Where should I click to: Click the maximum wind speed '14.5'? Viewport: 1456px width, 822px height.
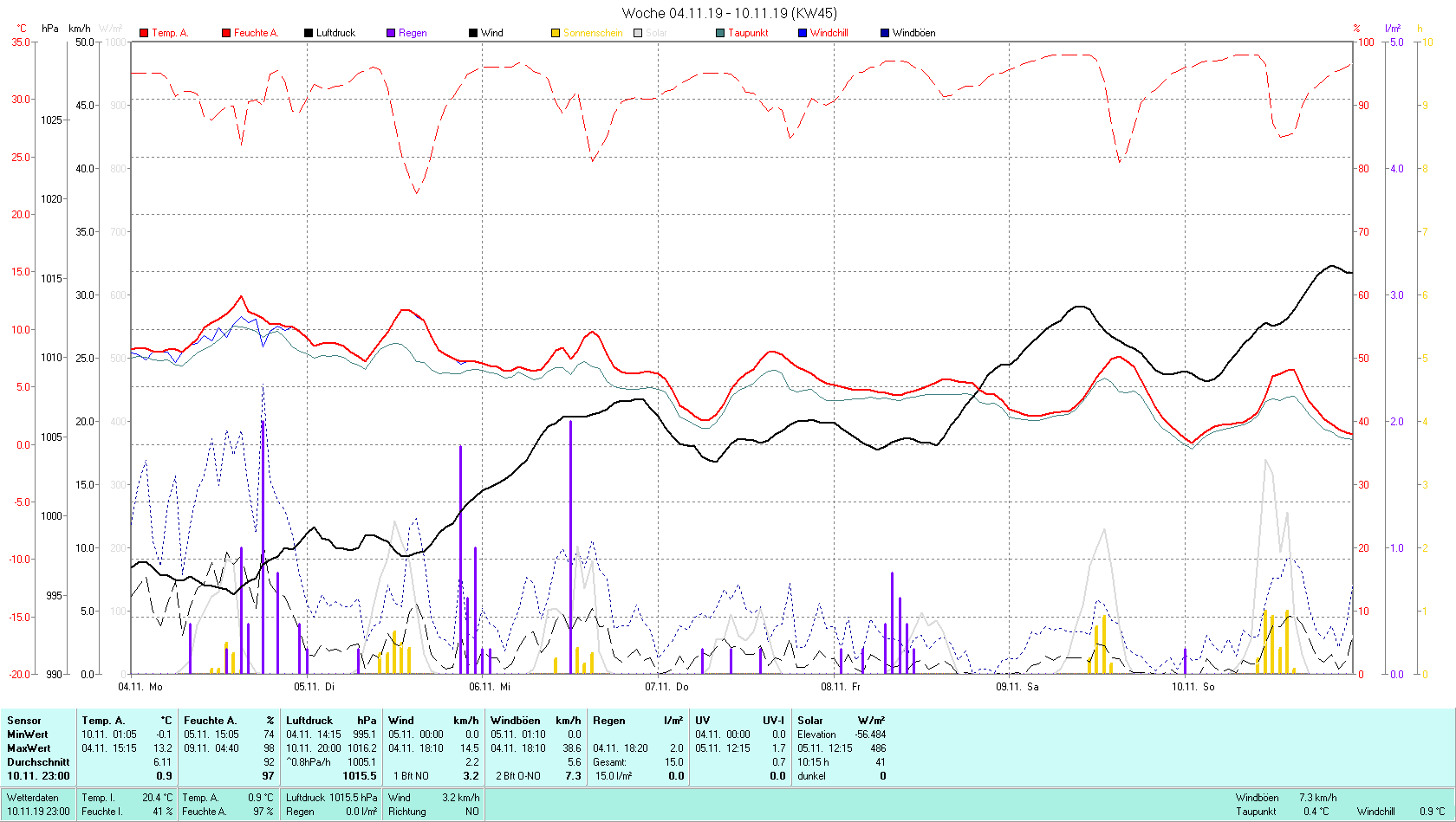pos(469,748)
